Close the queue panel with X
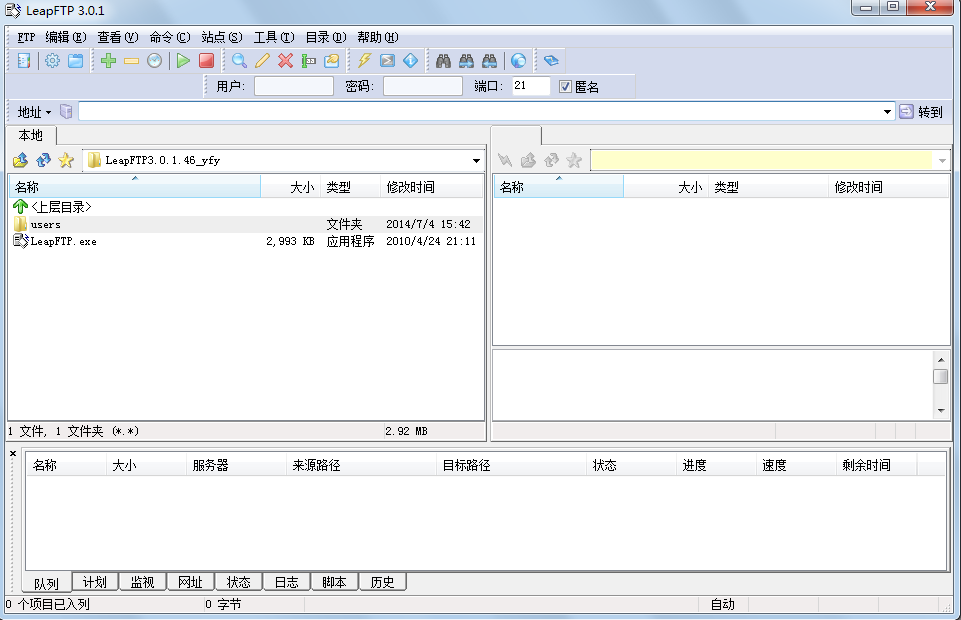Image resolution: width=961 pixels, height=620 pixels. coord(13,453)
